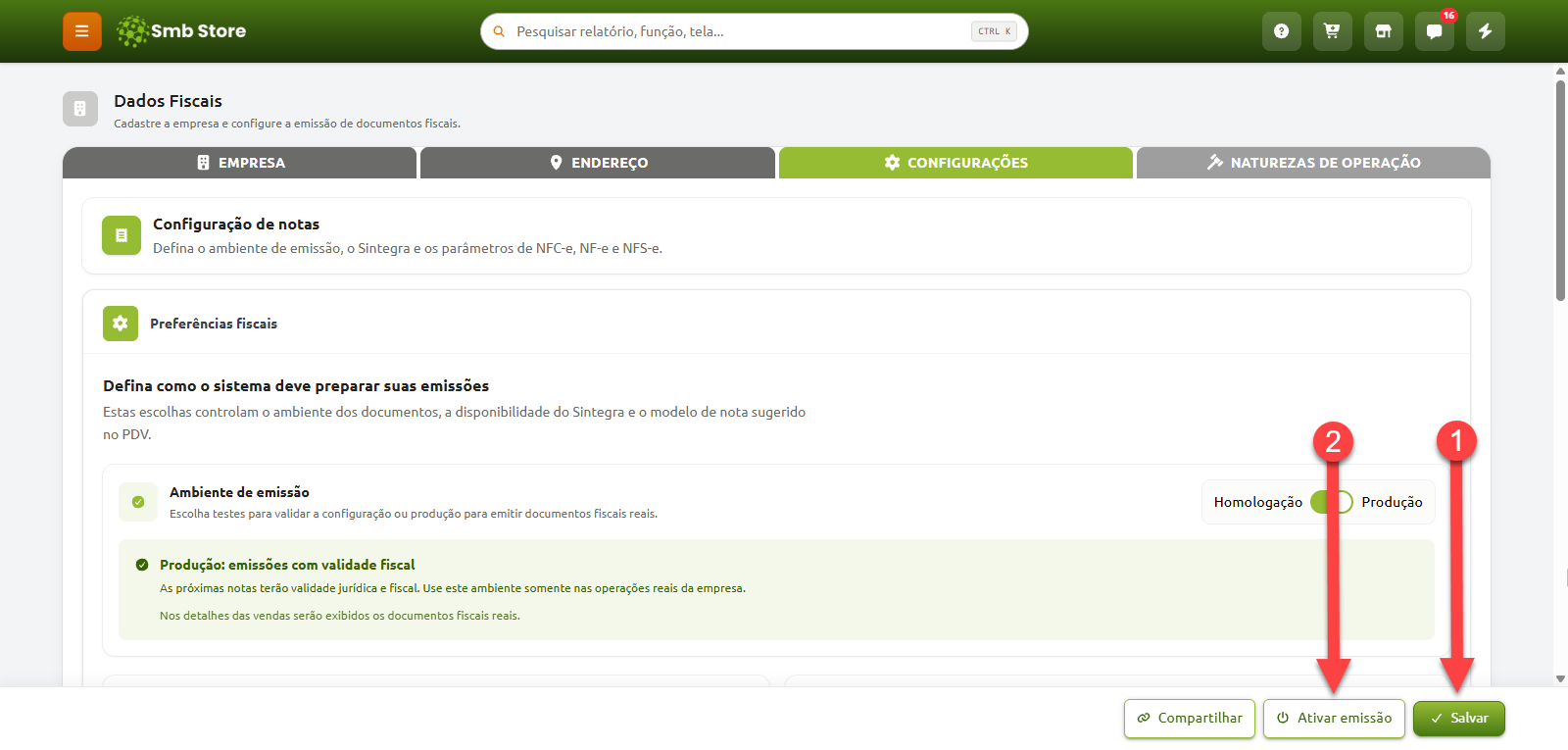Open the help question mark icon
Image resolution: width=1568 pixels, height=750 pixels.
coord(1282,31)
